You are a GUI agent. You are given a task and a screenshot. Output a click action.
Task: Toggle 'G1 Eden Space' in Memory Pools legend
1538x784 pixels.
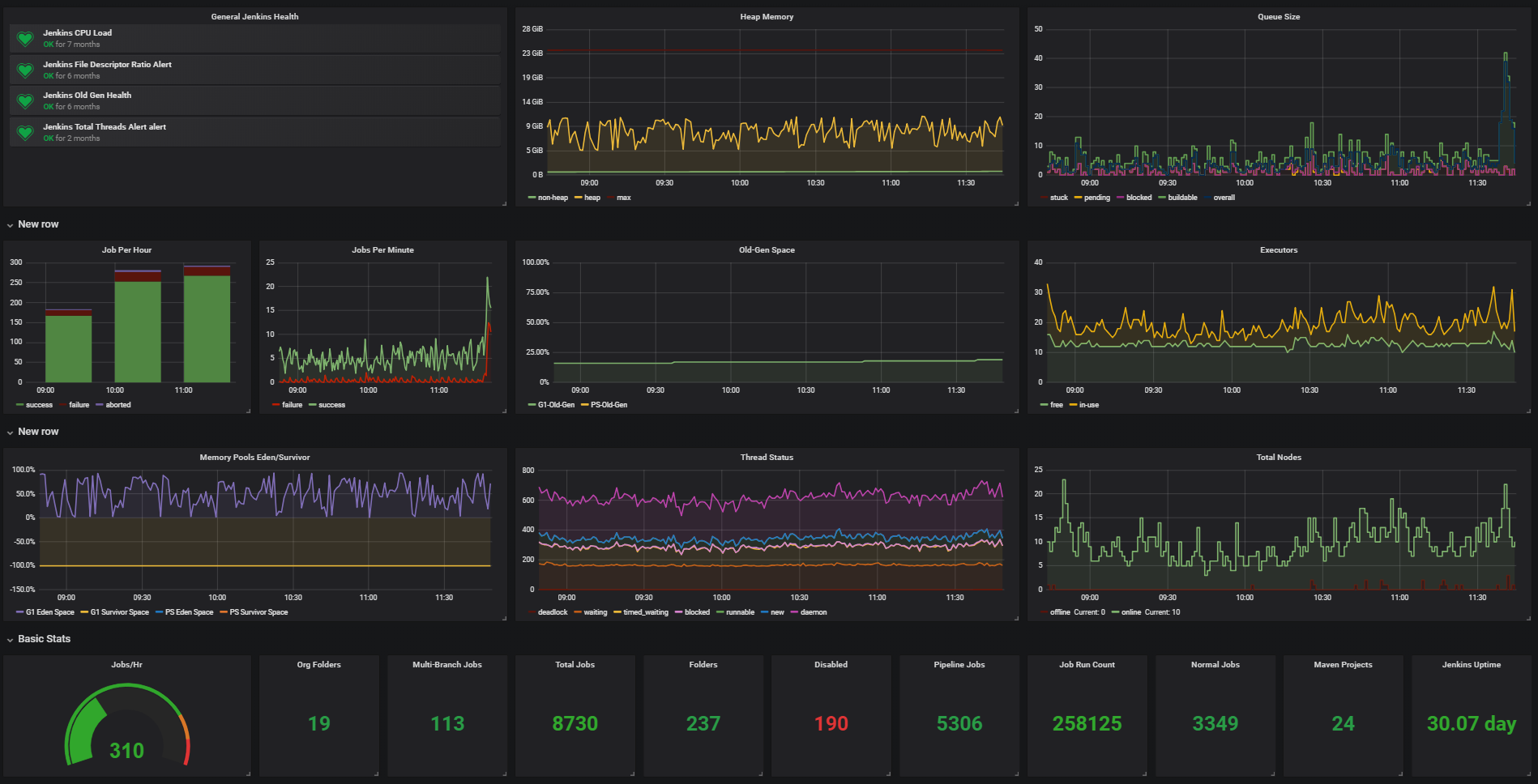pos(49,612)
